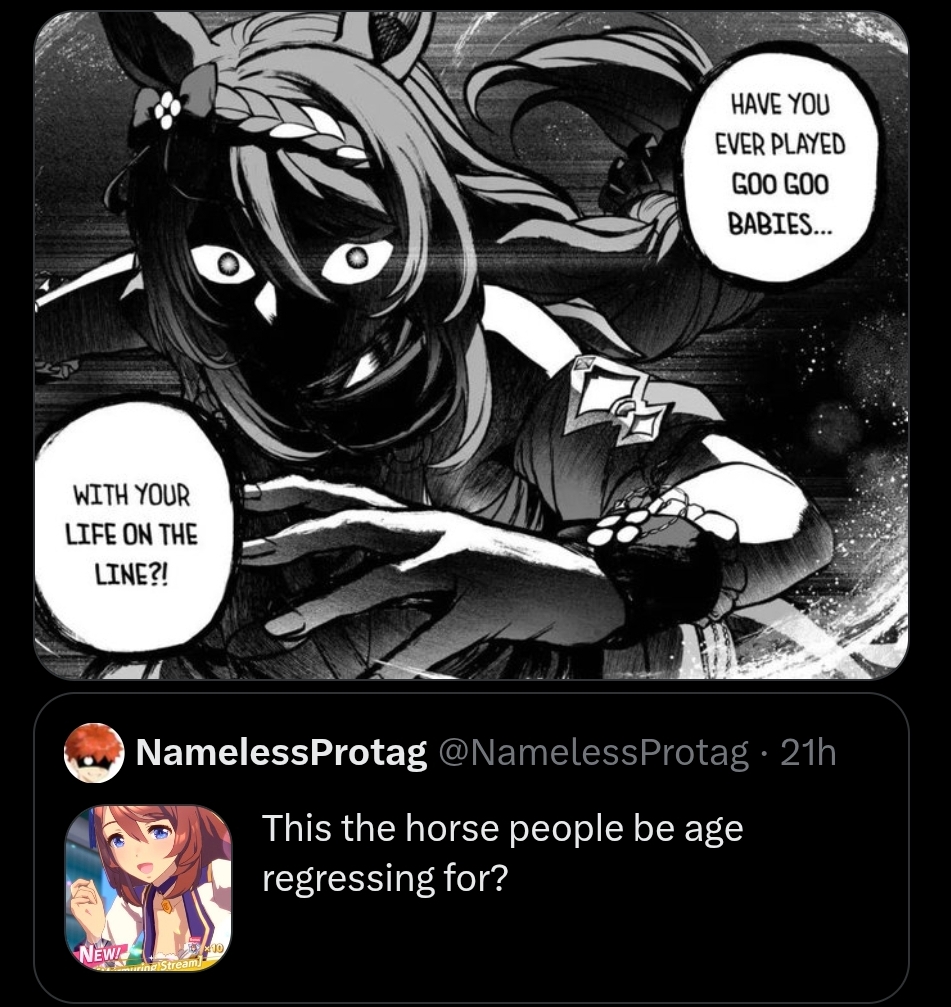Click the quoted tweet text about horse people
The image size is (951, 1007).
point(502,853)
